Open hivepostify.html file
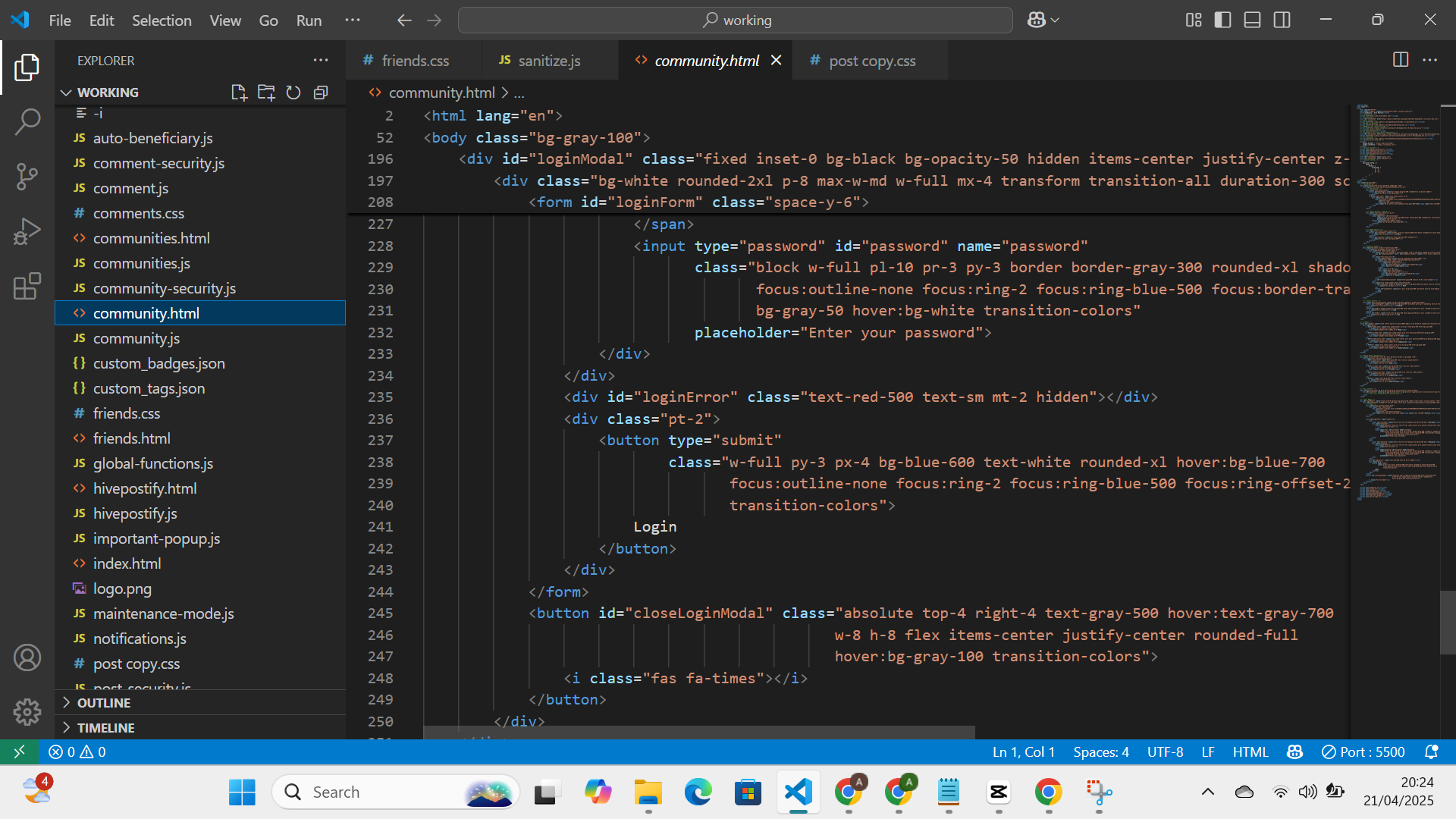 (x=200, y=488)
